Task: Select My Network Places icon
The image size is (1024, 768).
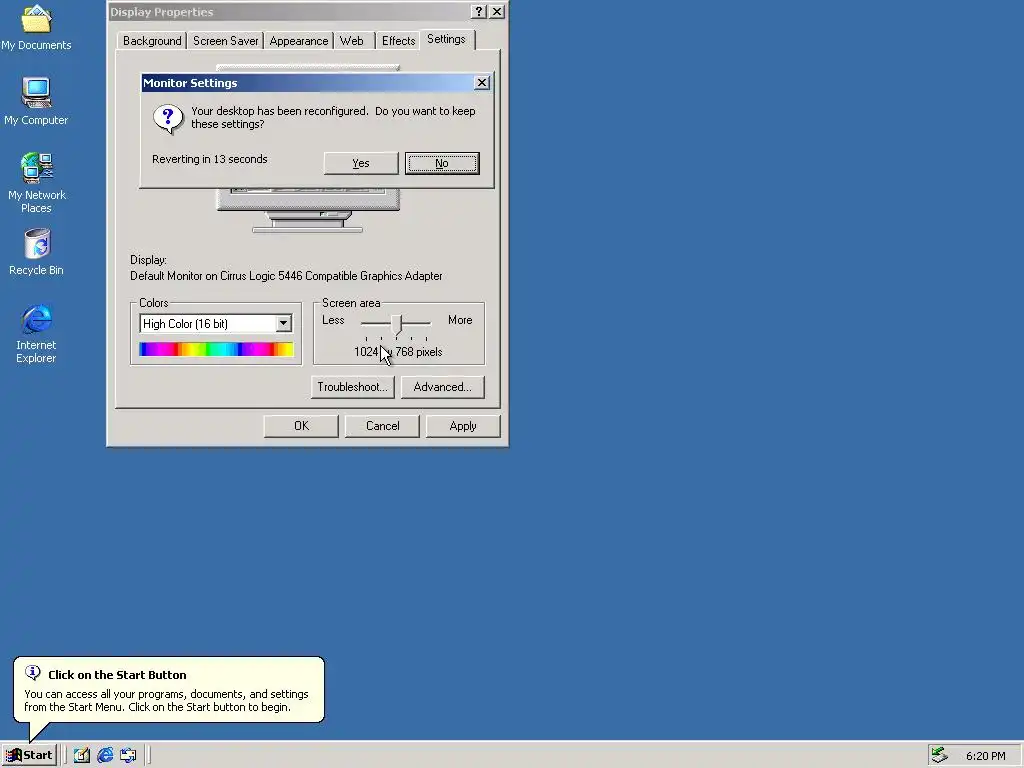Action: click(37, 183)
